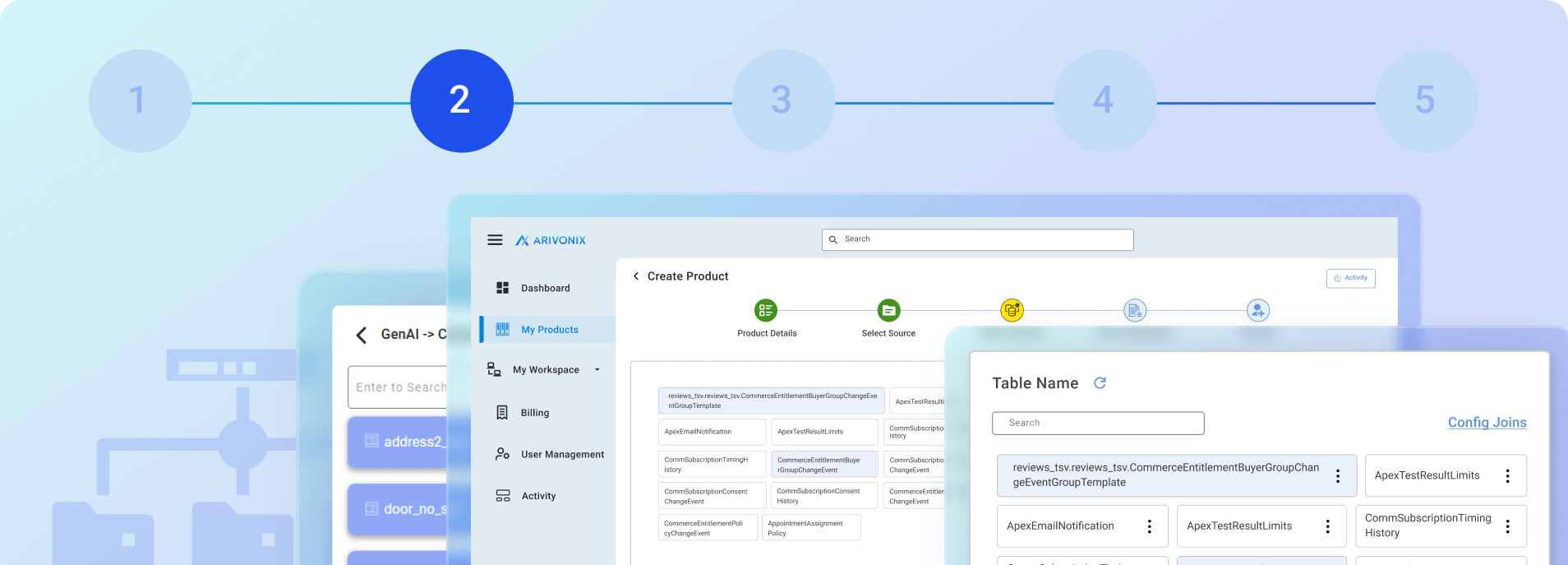Image resolution: width=1568 pixels, height=565 pixels.
Task: Select CommSubscriptionTiming History card in Table Name panel
Action: coord(1441,526)
